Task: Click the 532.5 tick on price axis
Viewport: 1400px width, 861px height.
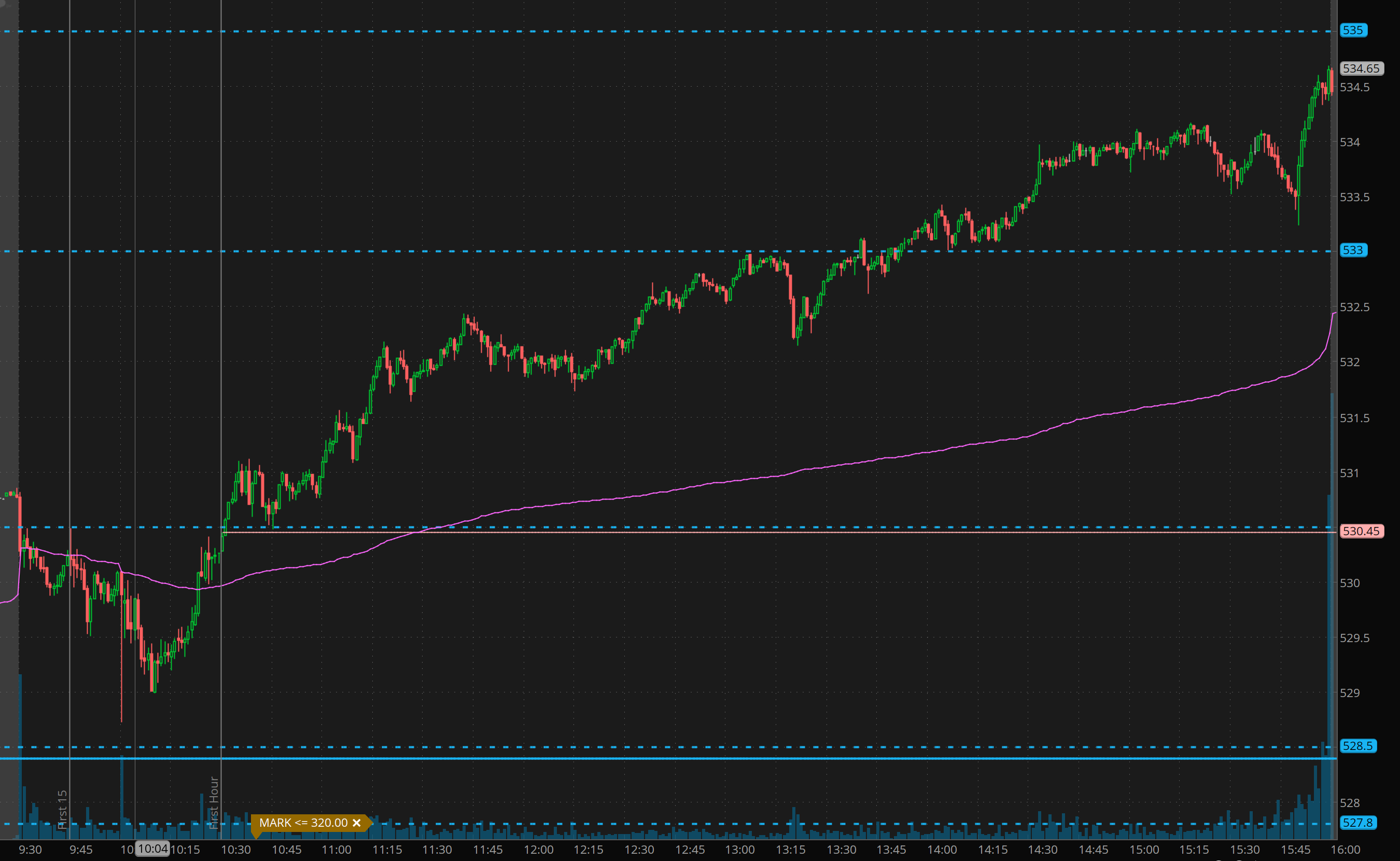Action: 1355,308
